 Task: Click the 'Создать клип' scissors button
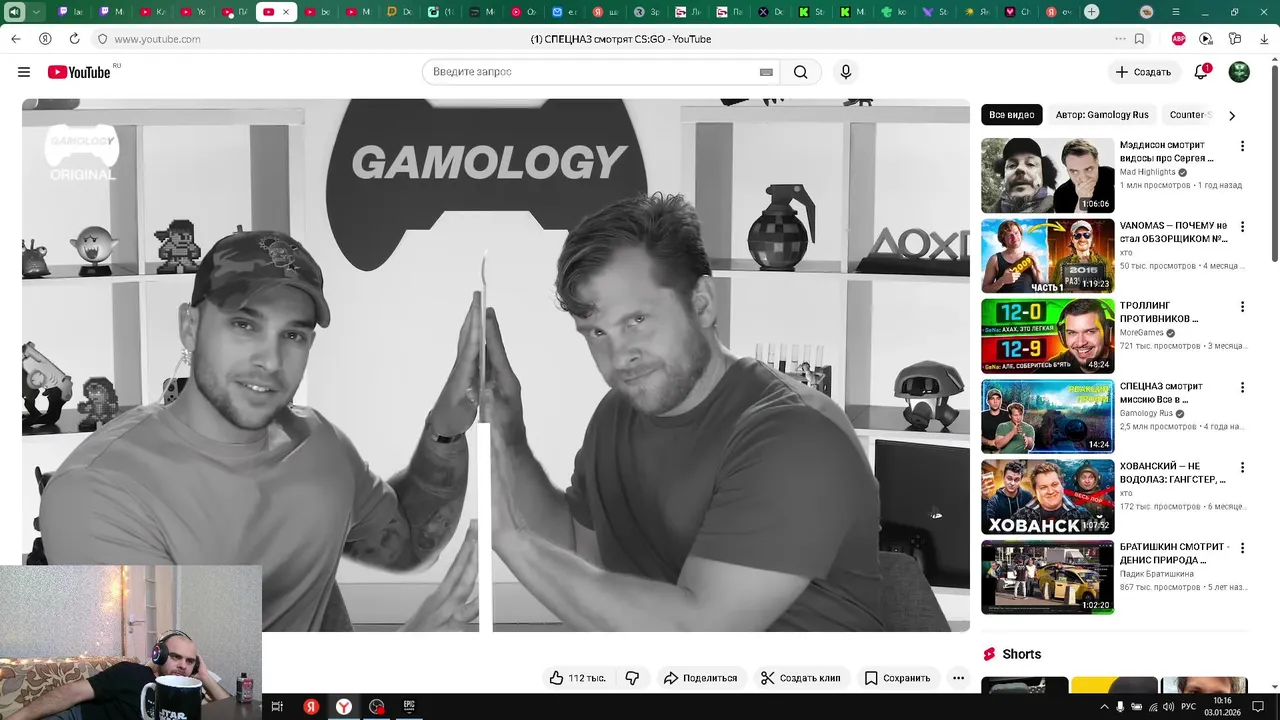800,678
